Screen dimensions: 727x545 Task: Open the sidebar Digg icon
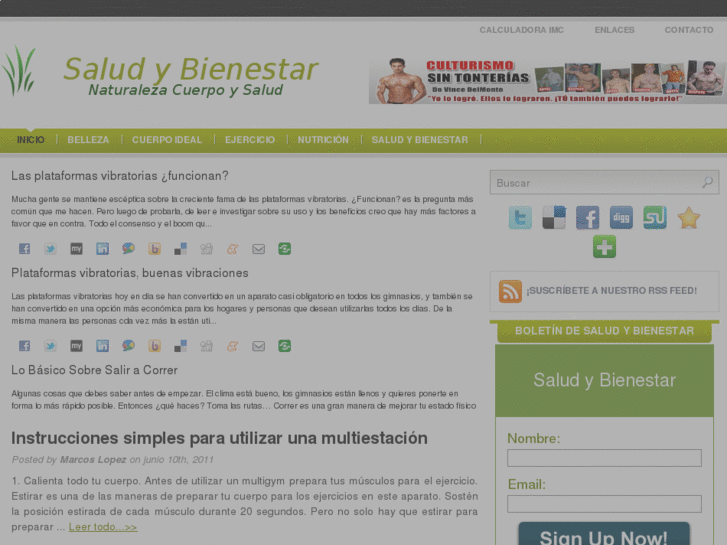point(621,218)
